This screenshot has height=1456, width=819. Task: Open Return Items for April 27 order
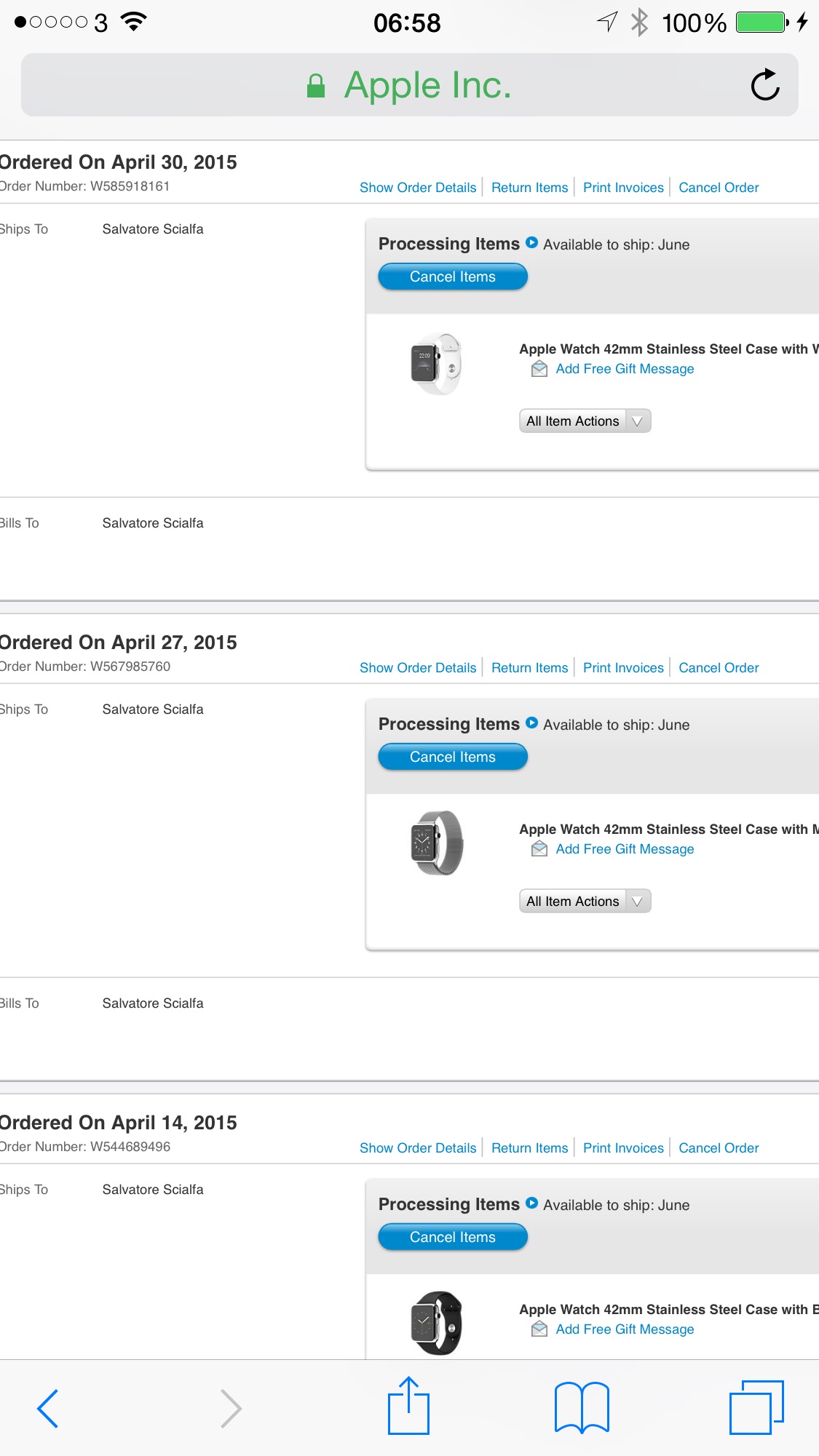point(529,667)
